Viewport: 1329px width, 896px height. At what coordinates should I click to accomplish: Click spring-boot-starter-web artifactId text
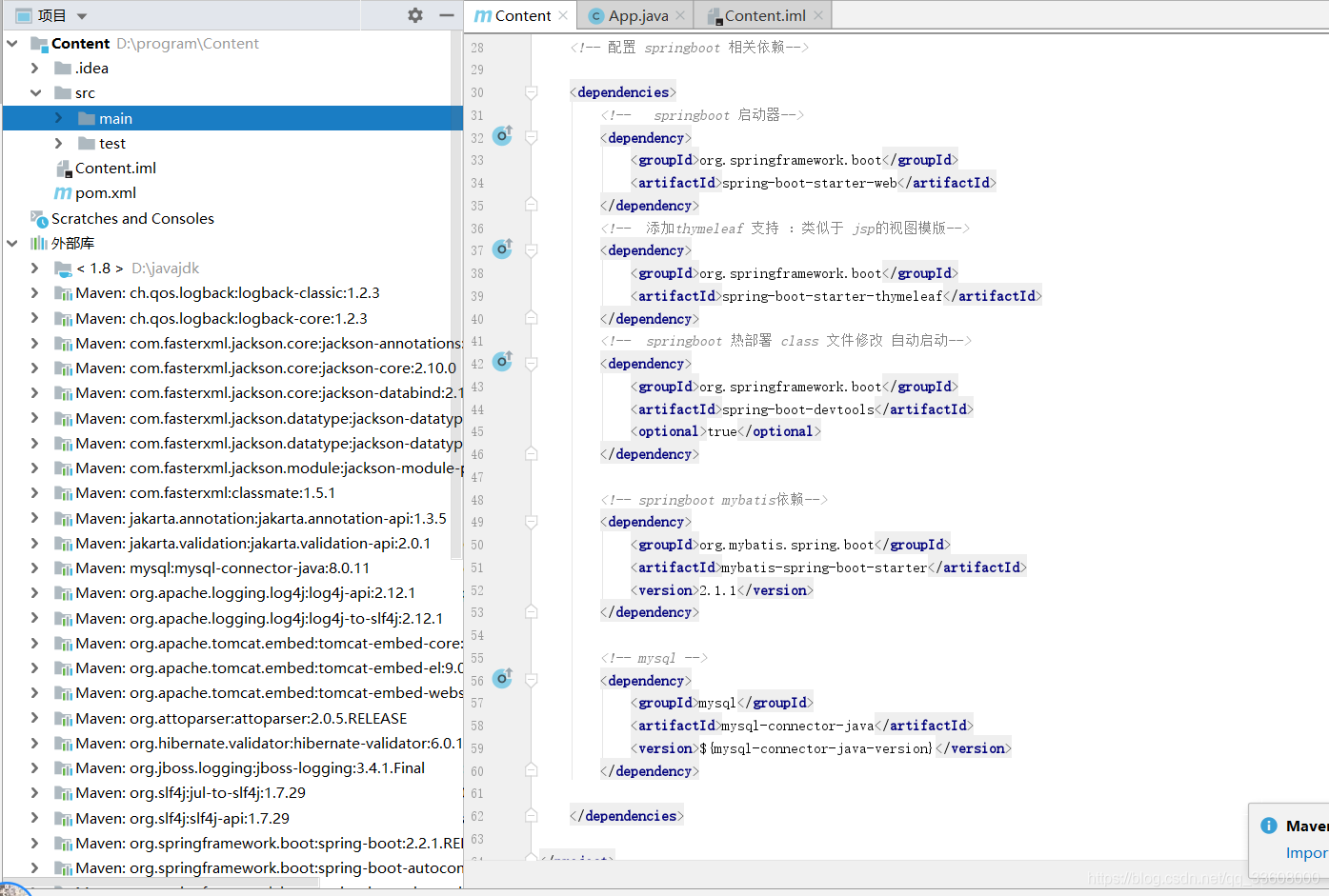810,183
